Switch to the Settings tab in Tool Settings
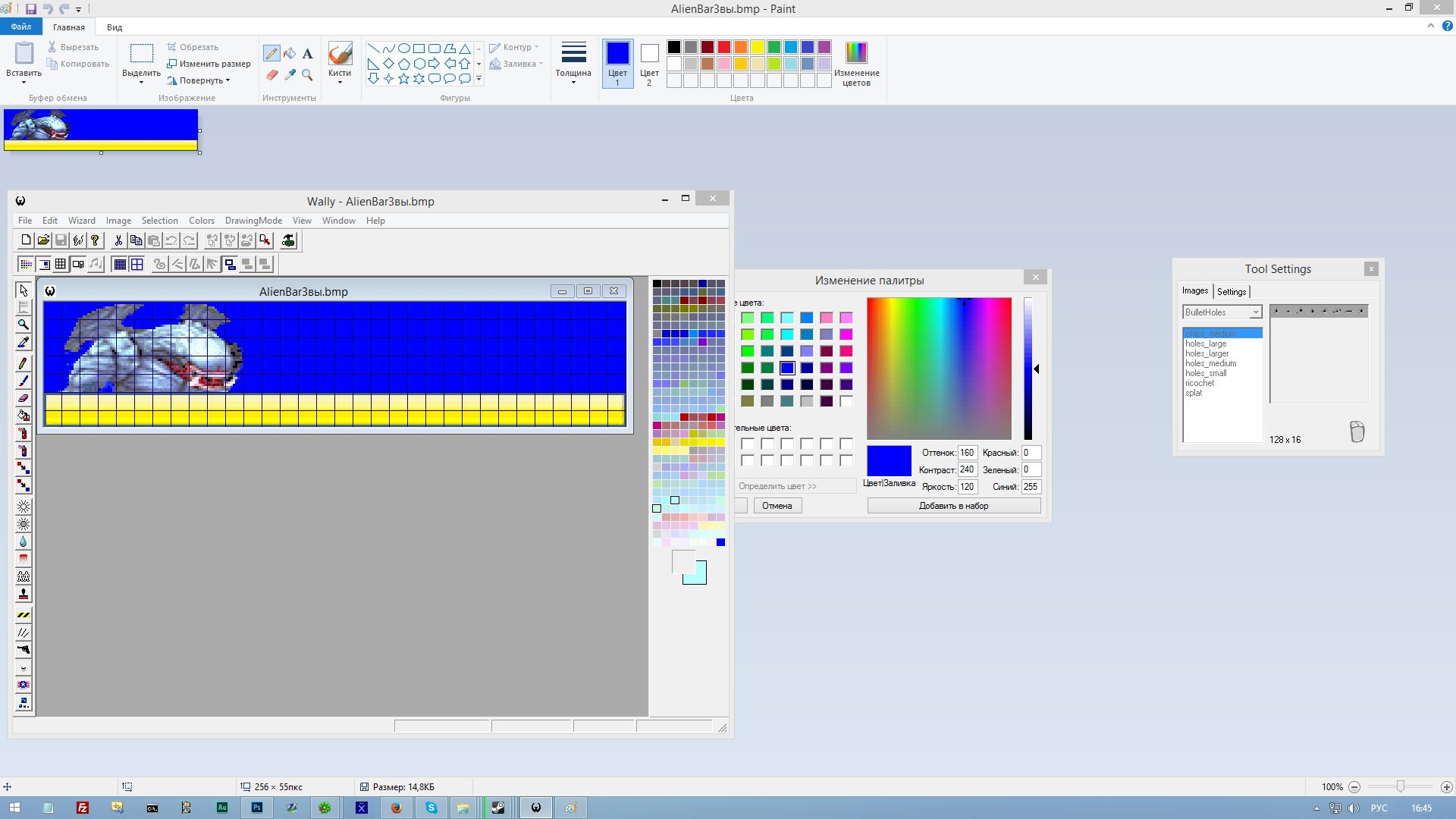1456x819 pixels. pos(1232,292)
